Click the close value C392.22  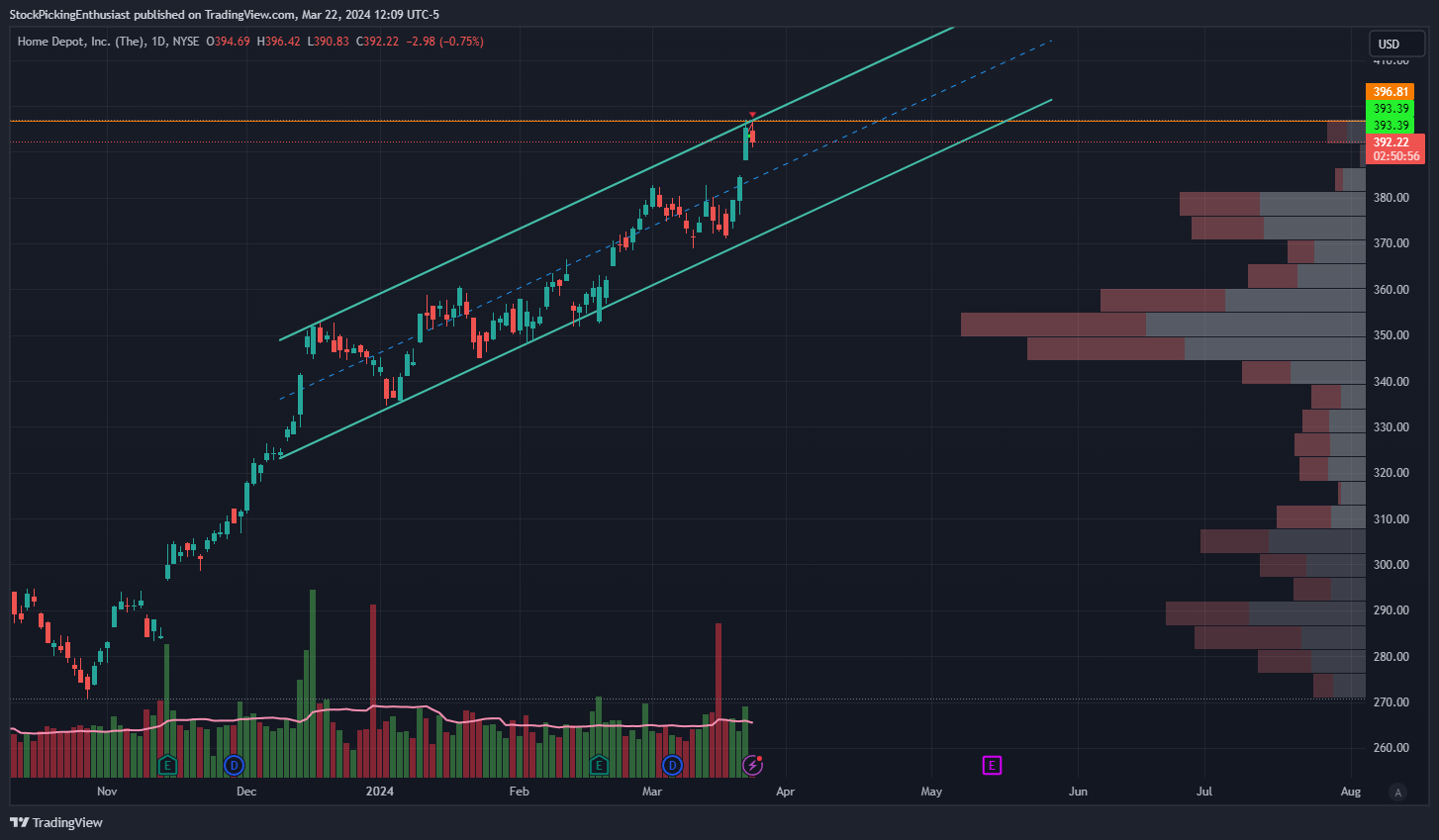coord(377,42)
